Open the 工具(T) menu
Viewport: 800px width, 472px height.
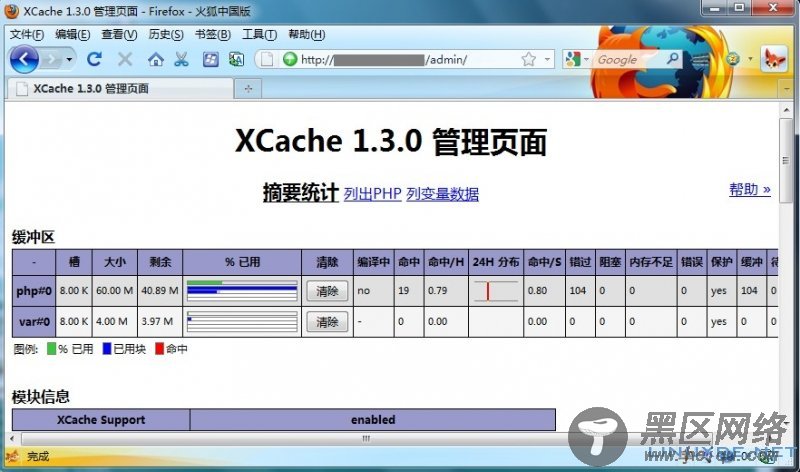(259, 34)
